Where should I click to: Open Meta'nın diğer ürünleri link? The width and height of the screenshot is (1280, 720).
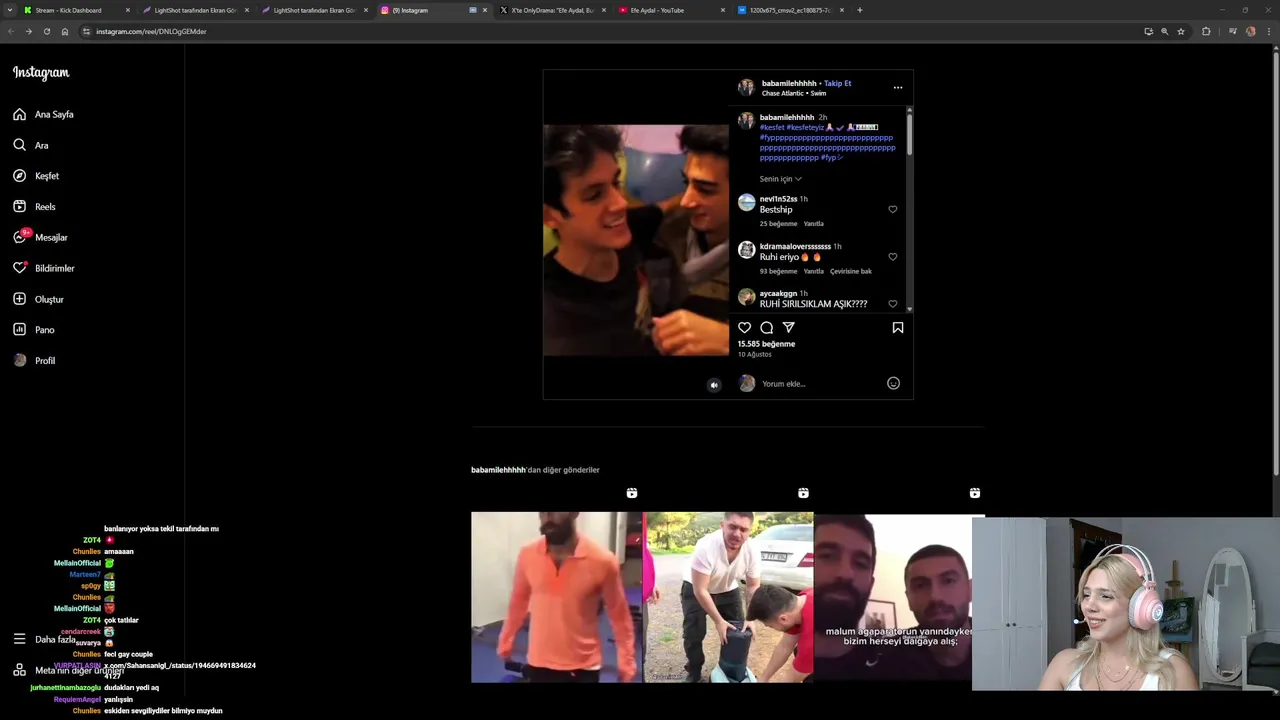point(69,671)
